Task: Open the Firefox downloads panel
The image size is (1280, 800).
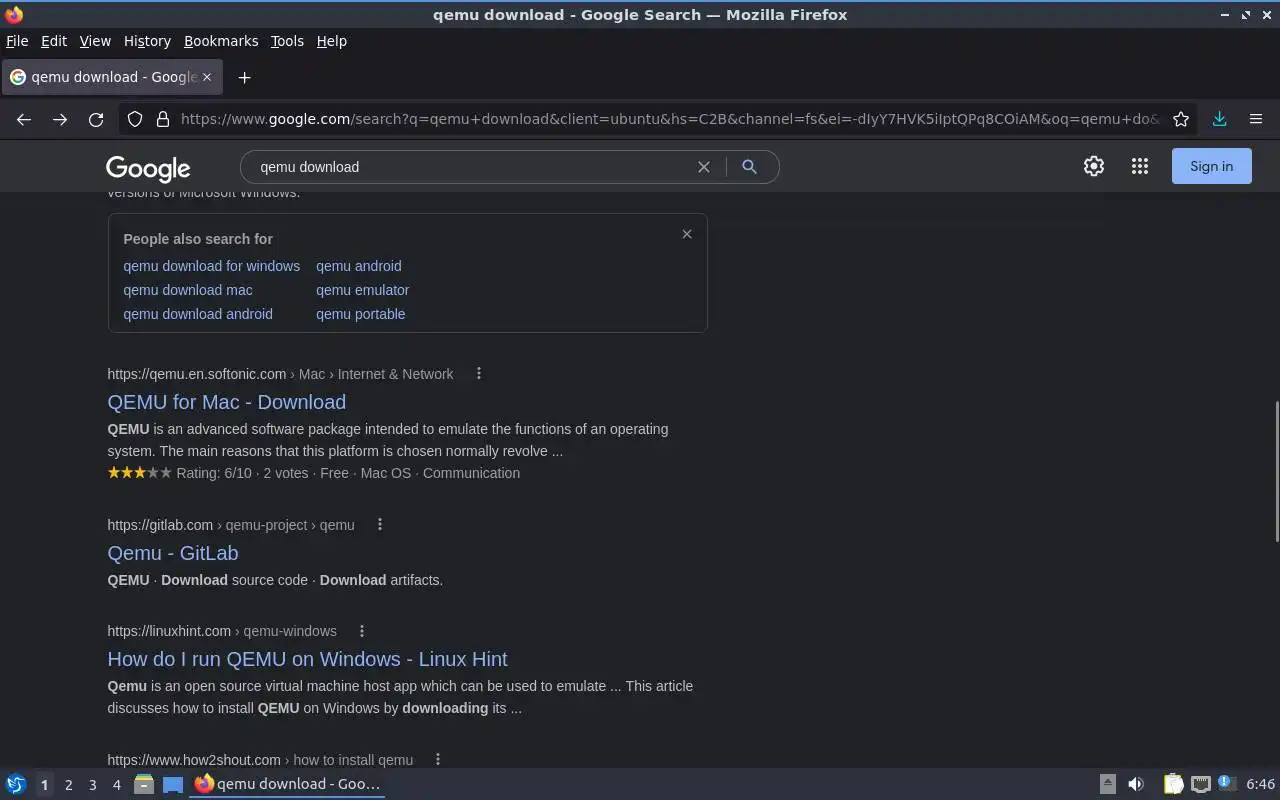Action: tap(1220, 119)
